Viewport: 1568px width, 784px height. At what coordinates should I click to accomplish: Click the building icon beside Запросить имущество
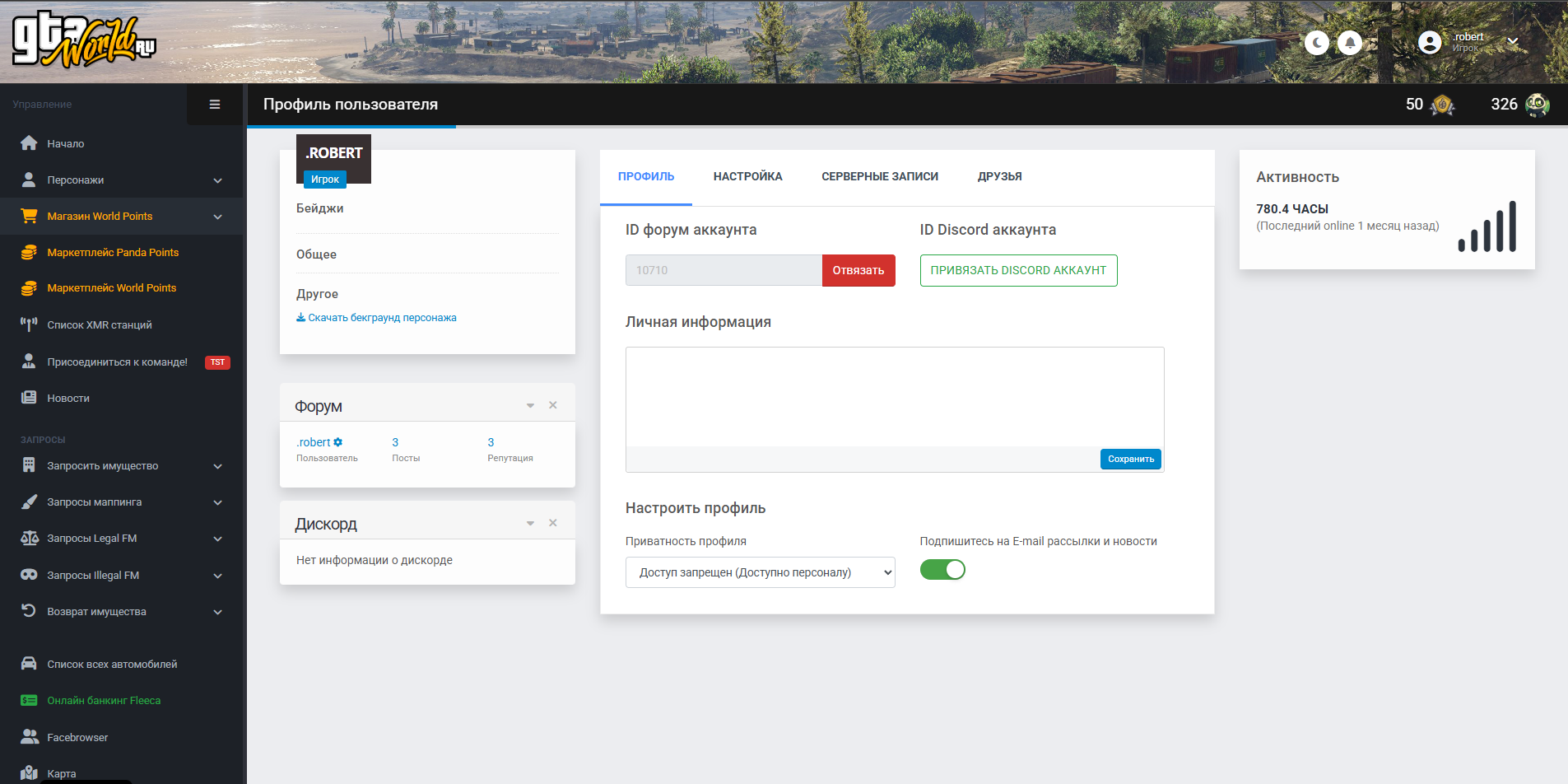(x=29, y=465)
